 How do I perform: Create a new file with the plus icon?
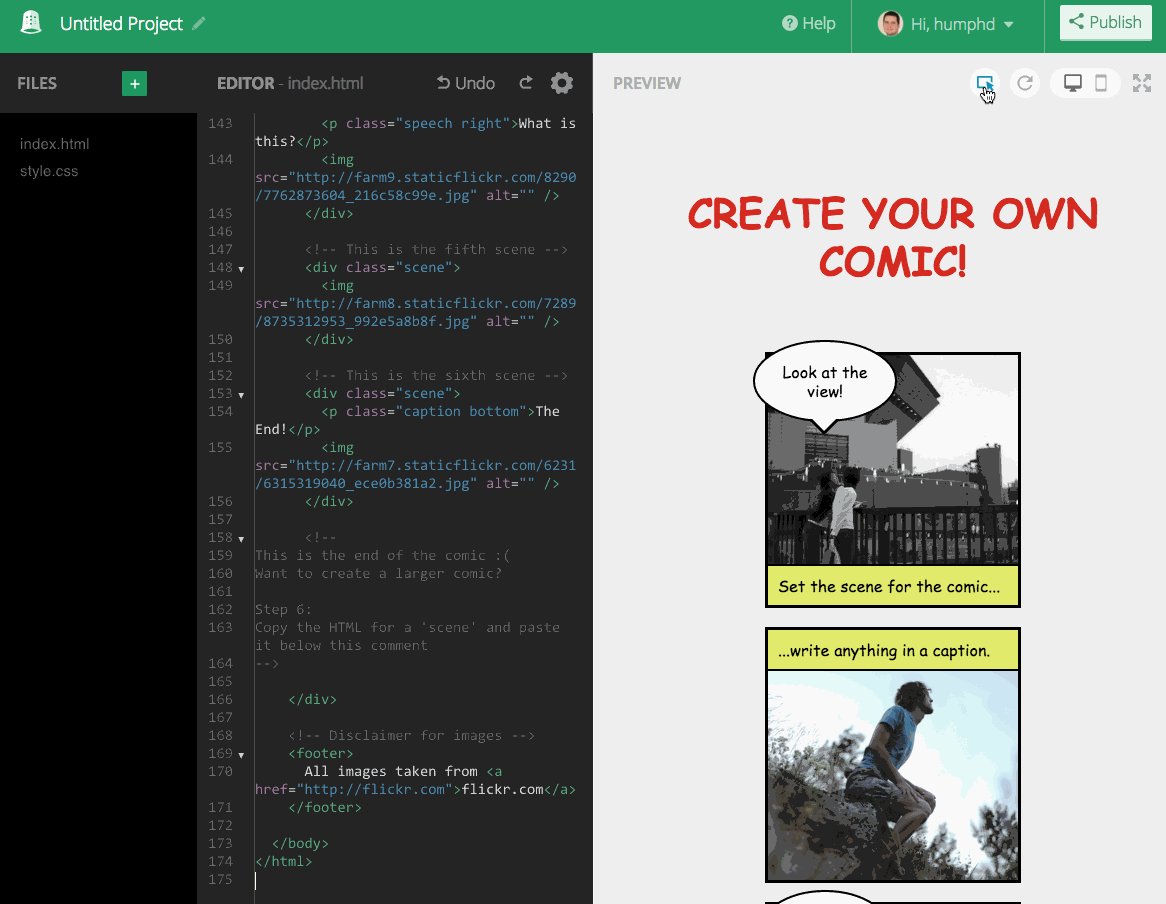(x=134, y=83)
